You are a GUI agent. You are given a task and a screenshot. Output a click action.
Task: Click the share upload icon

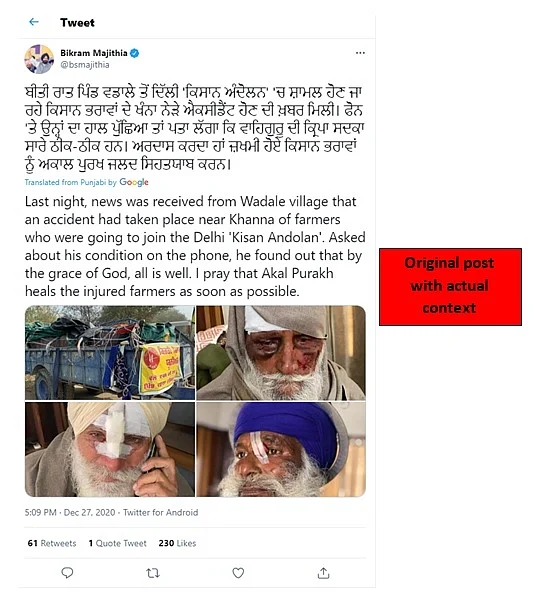(x=323, y=573)
